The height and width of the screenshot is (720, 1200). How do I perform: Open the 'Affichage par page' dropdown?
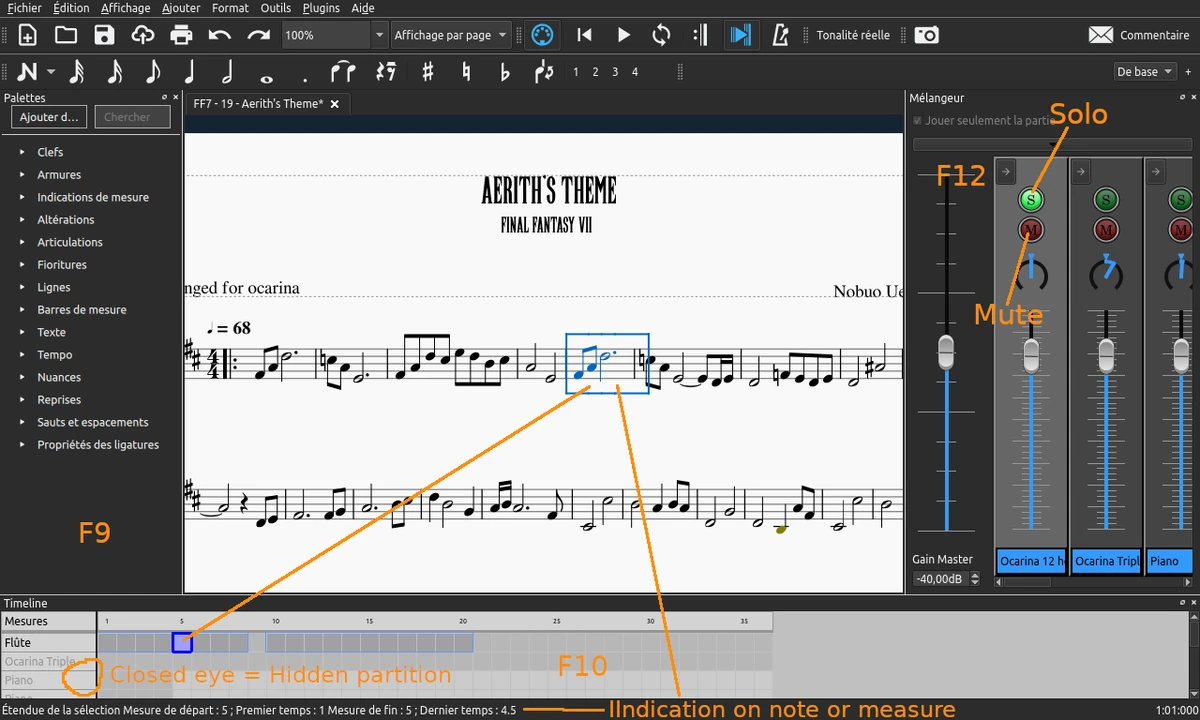(450, 34)
